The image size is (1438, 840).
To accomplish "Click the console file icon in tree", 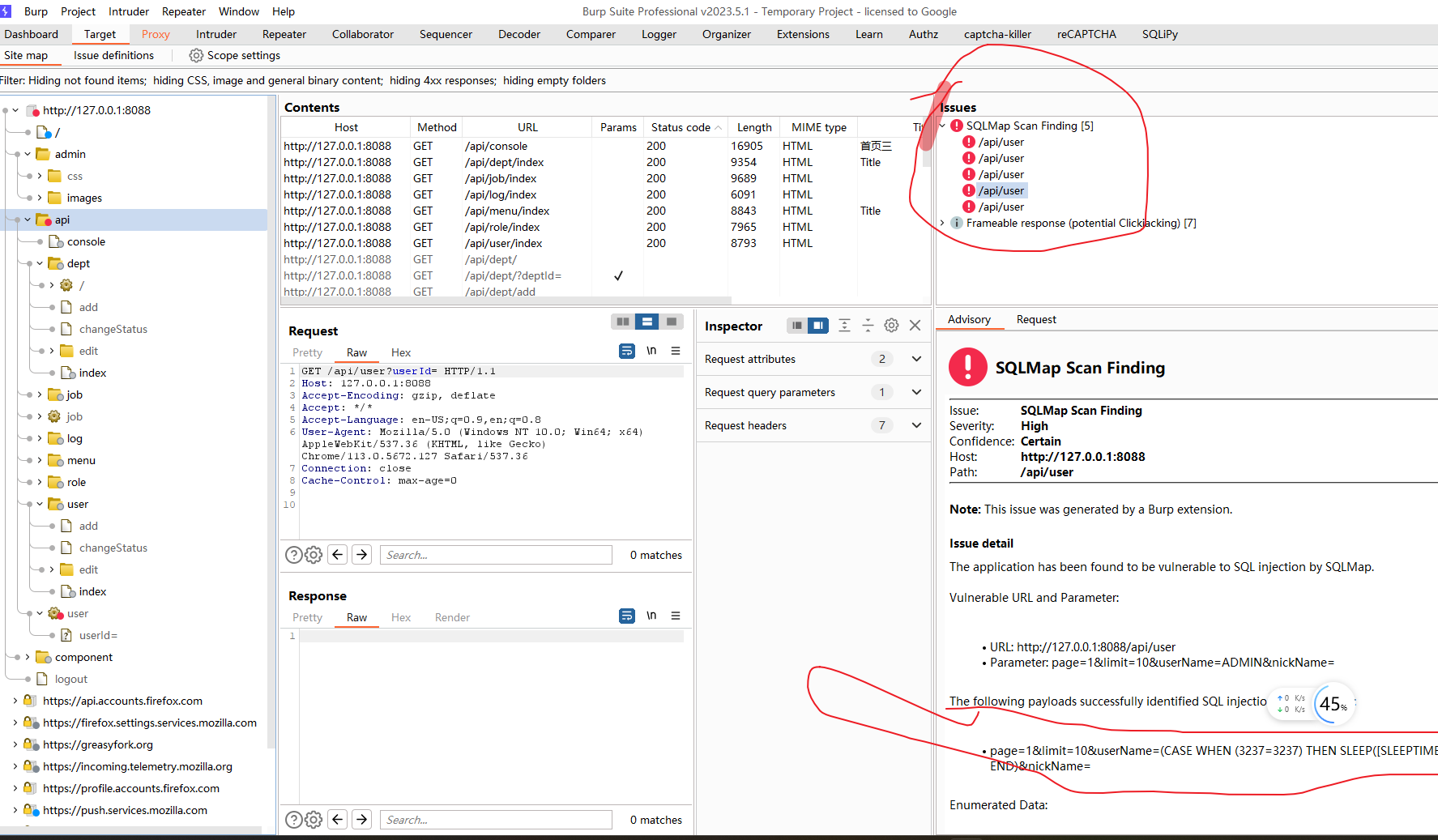I will point(56,241).
